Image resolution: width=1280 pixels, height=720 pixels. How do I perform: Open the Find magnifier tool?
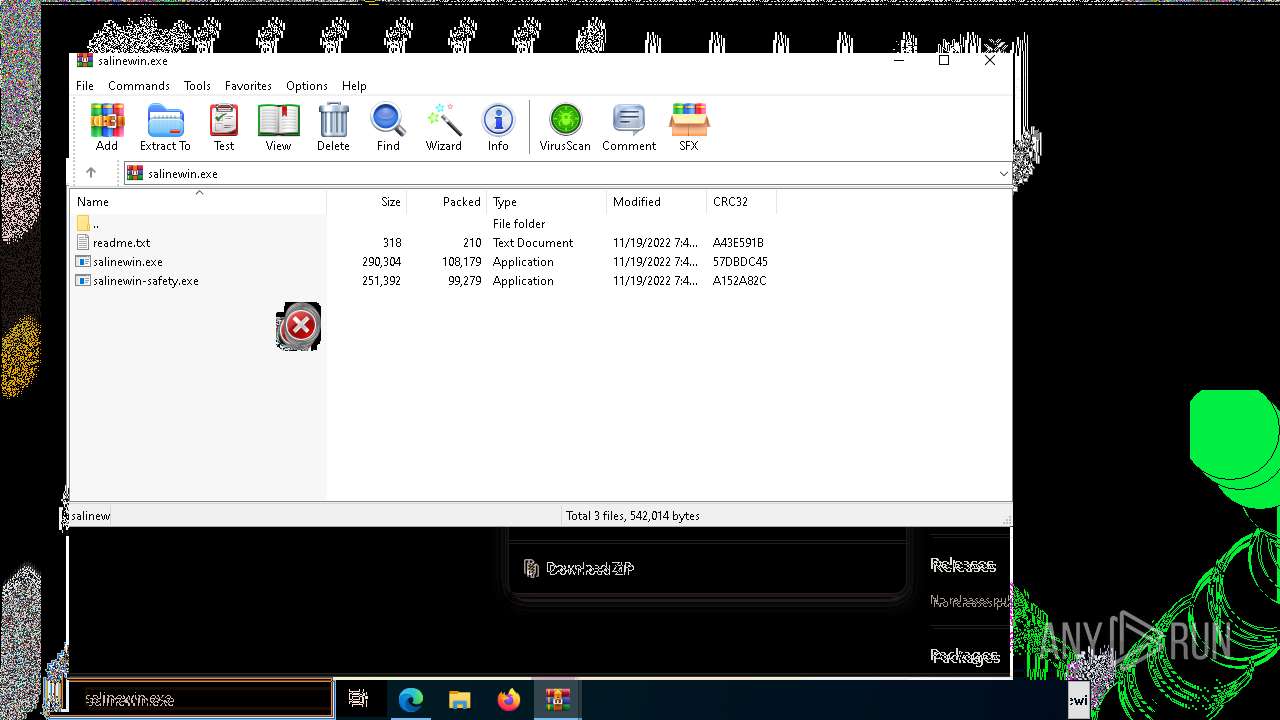[388, 127]
